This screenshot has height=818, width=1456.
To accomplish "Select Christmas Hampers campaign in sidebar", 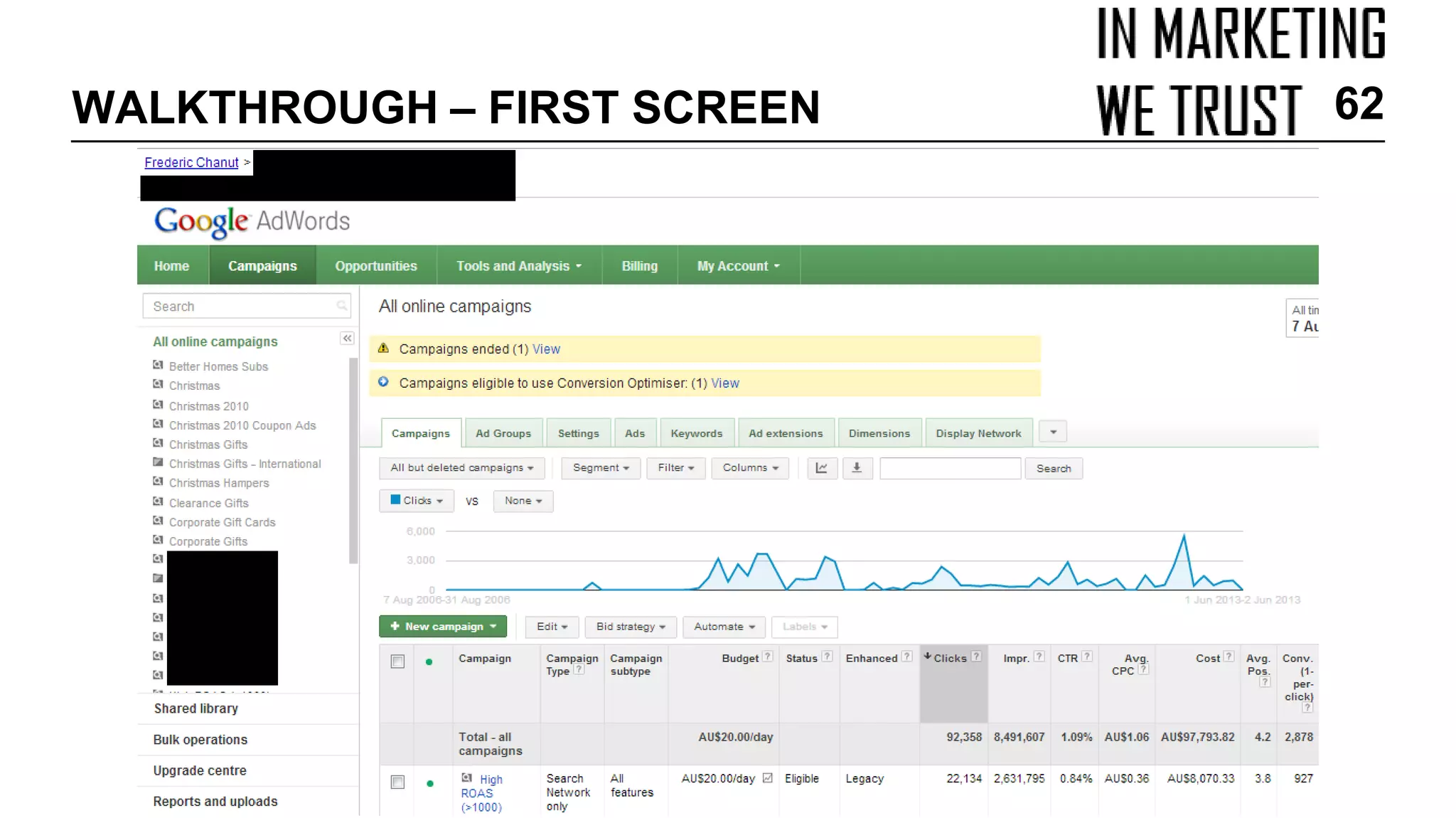I will (219, 483).
